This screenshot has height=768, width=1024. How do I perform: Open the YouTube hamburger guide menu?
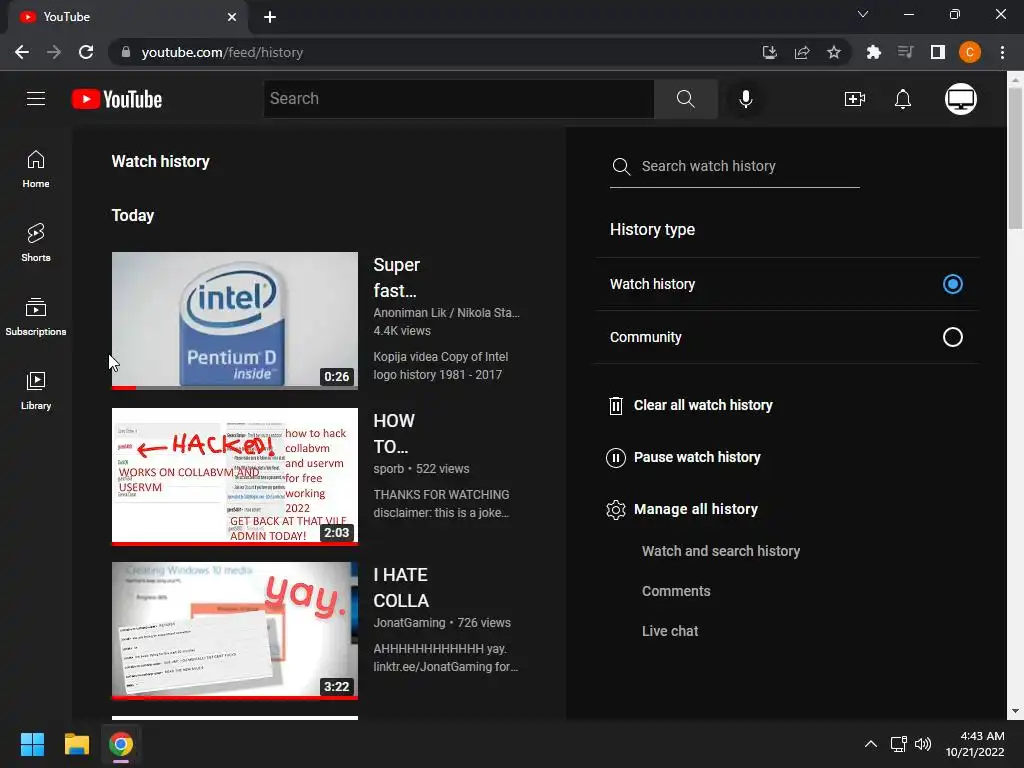coord(36,99)
